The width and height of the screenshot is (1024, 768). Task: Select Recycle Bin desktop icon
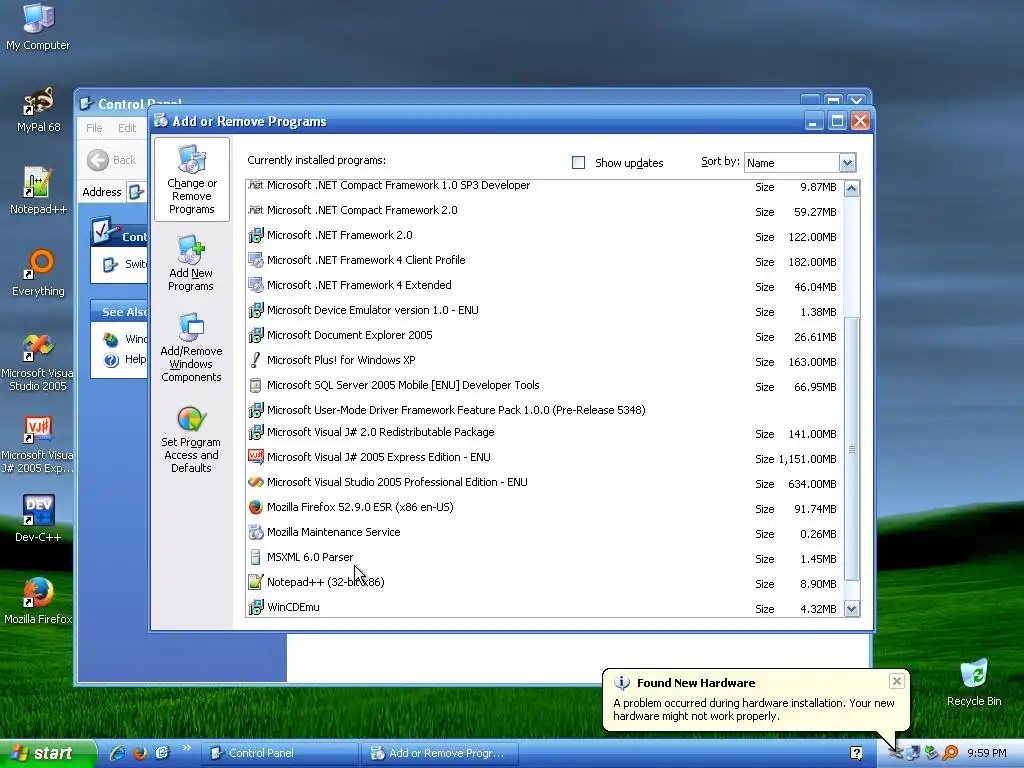(x=974, y=682)
